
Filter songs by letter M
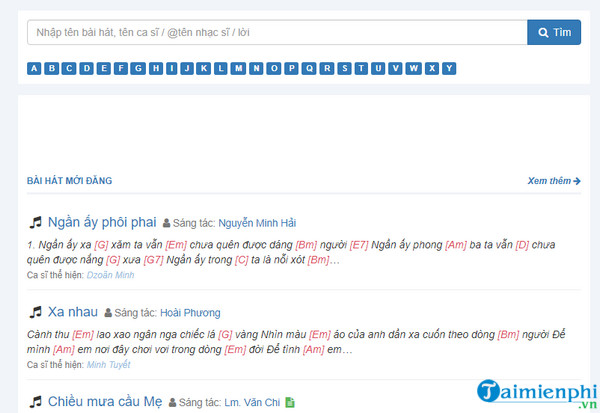pos(238,69)
